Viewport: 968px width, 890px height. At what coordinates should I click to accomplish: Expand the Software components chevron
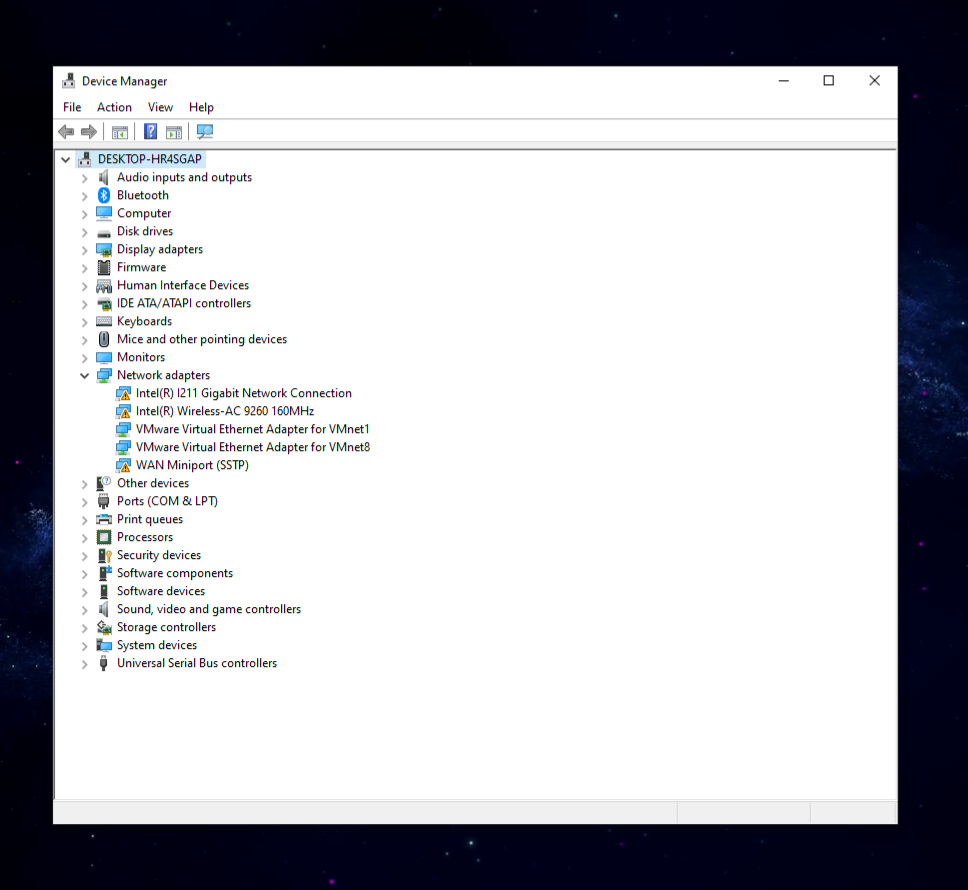click(85, 573)
